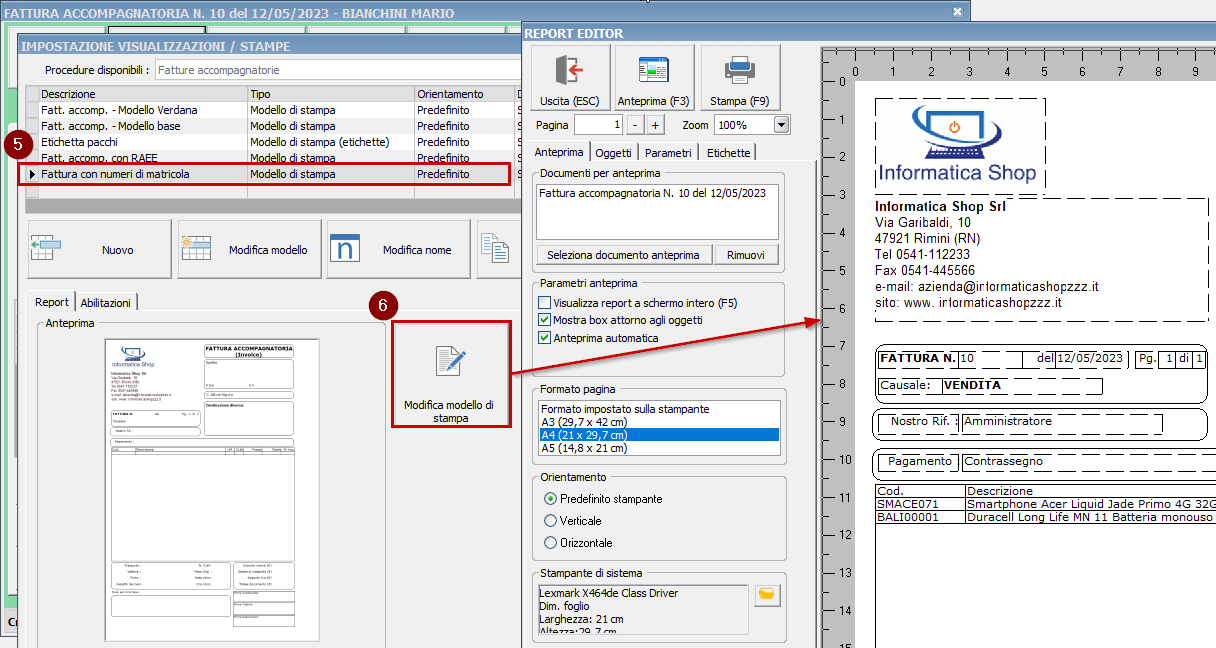1216x648 pixels.
Task: Click the yellow printer folder icon
Action: (767, 595)
